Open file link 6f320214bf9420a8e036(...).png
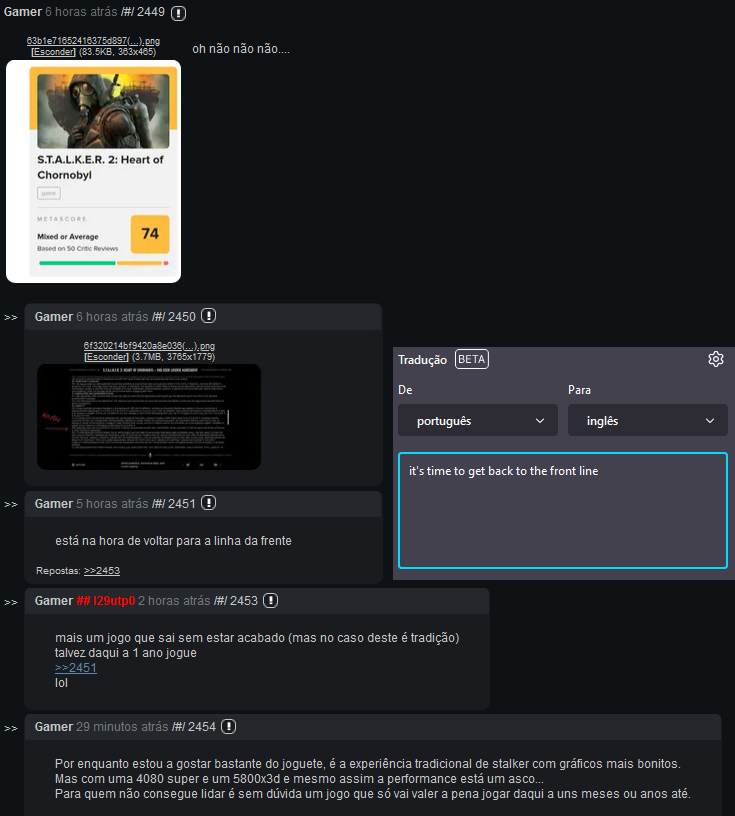735x816 pixels. (x=149, y=346)
